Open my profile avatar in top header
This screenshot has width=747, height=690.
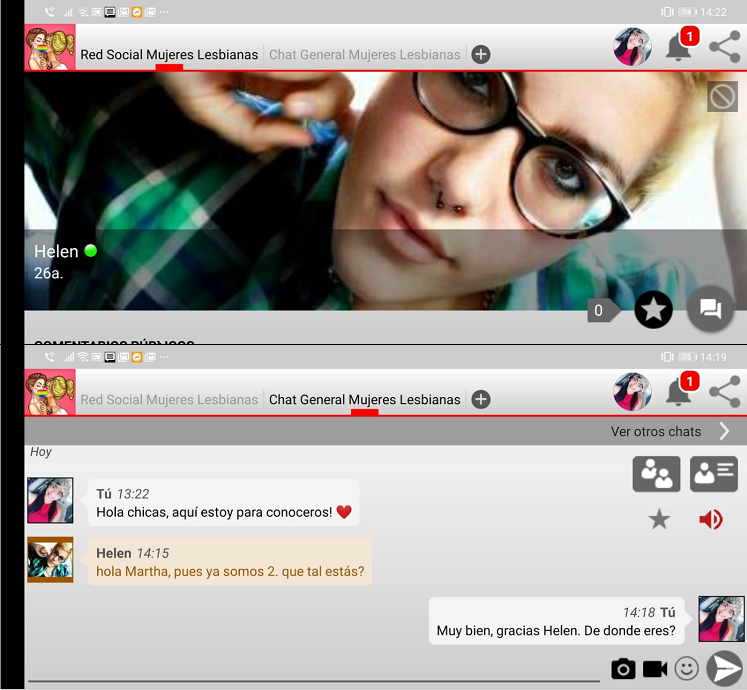point(632,47)
